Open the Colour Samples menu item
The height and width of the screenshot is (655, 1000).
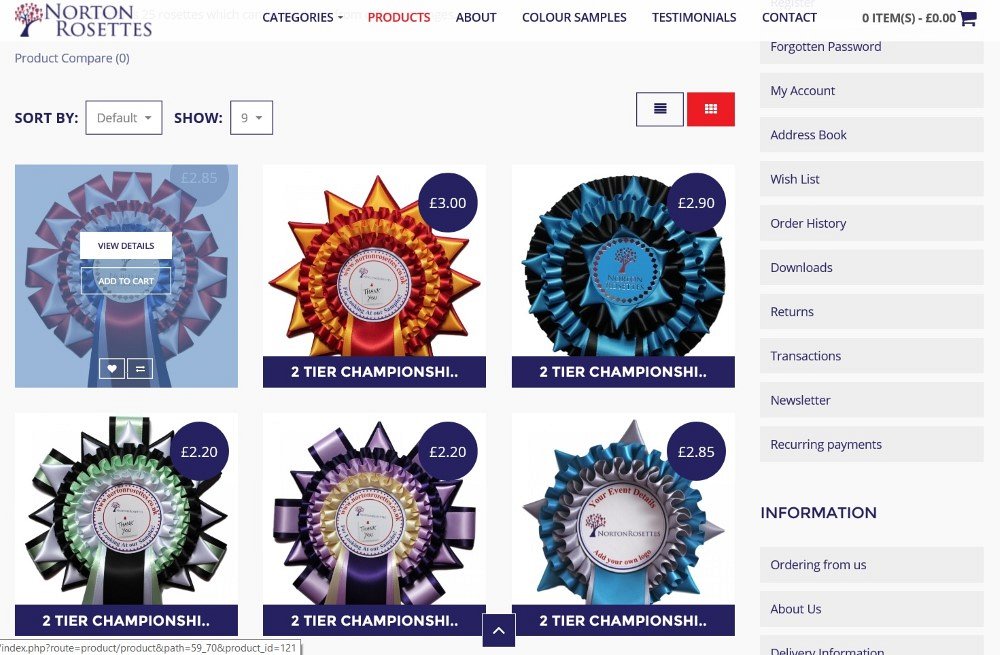(574, 17)
